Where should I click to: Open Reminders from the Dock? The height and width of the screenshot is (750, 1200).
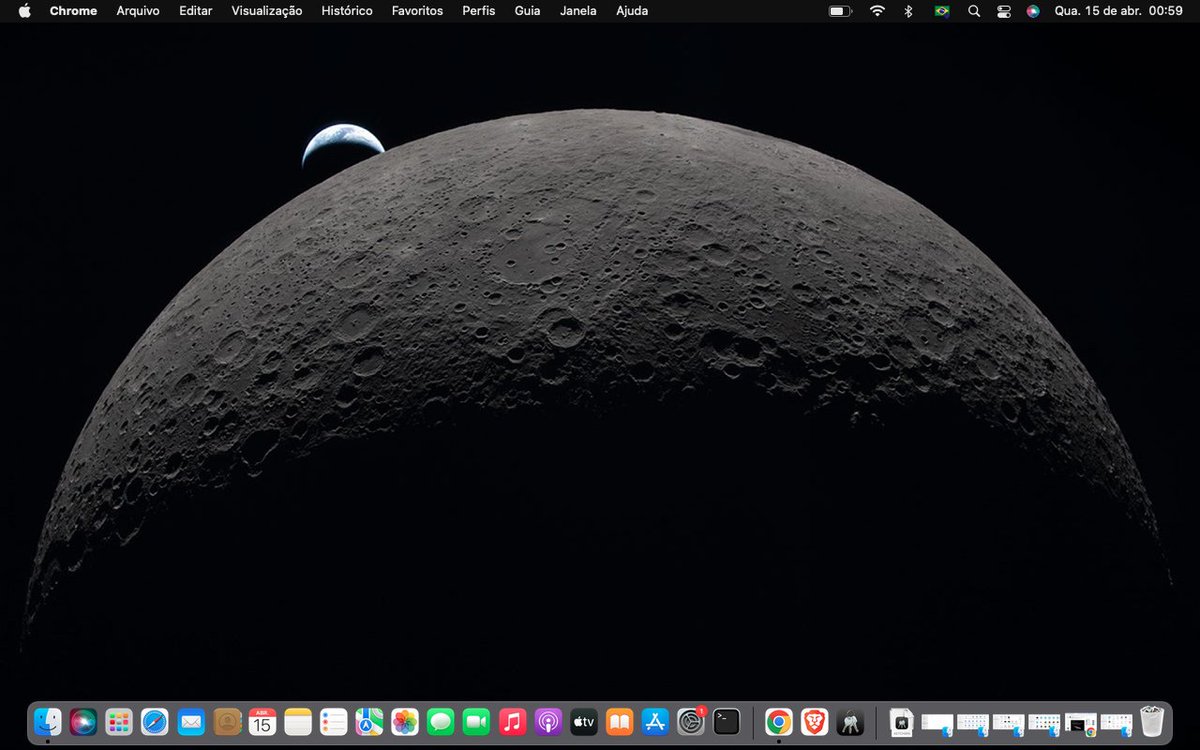coord(334,721)
